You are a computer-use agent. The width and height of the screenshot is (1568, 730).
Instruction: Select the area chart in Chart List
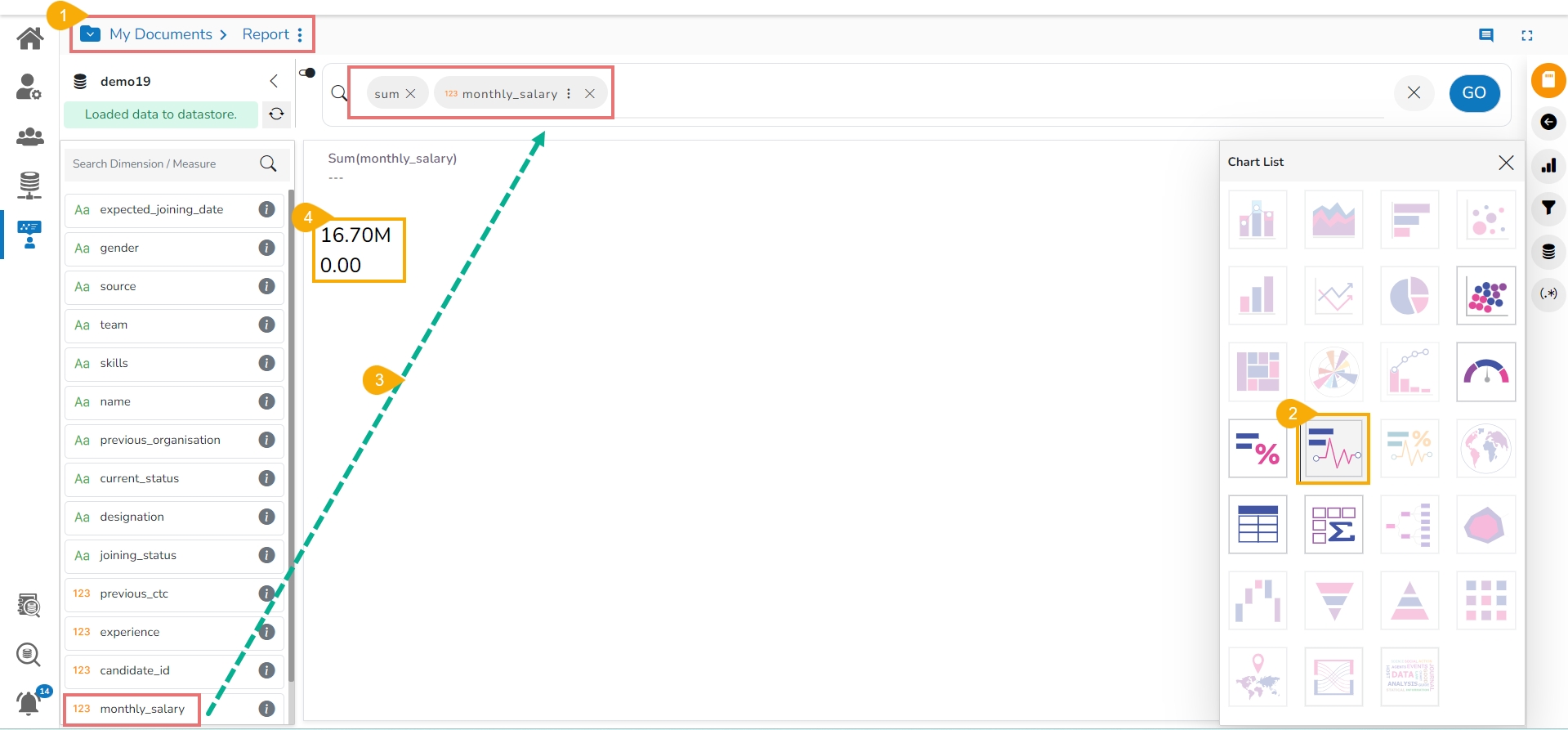click(1333, 219)
